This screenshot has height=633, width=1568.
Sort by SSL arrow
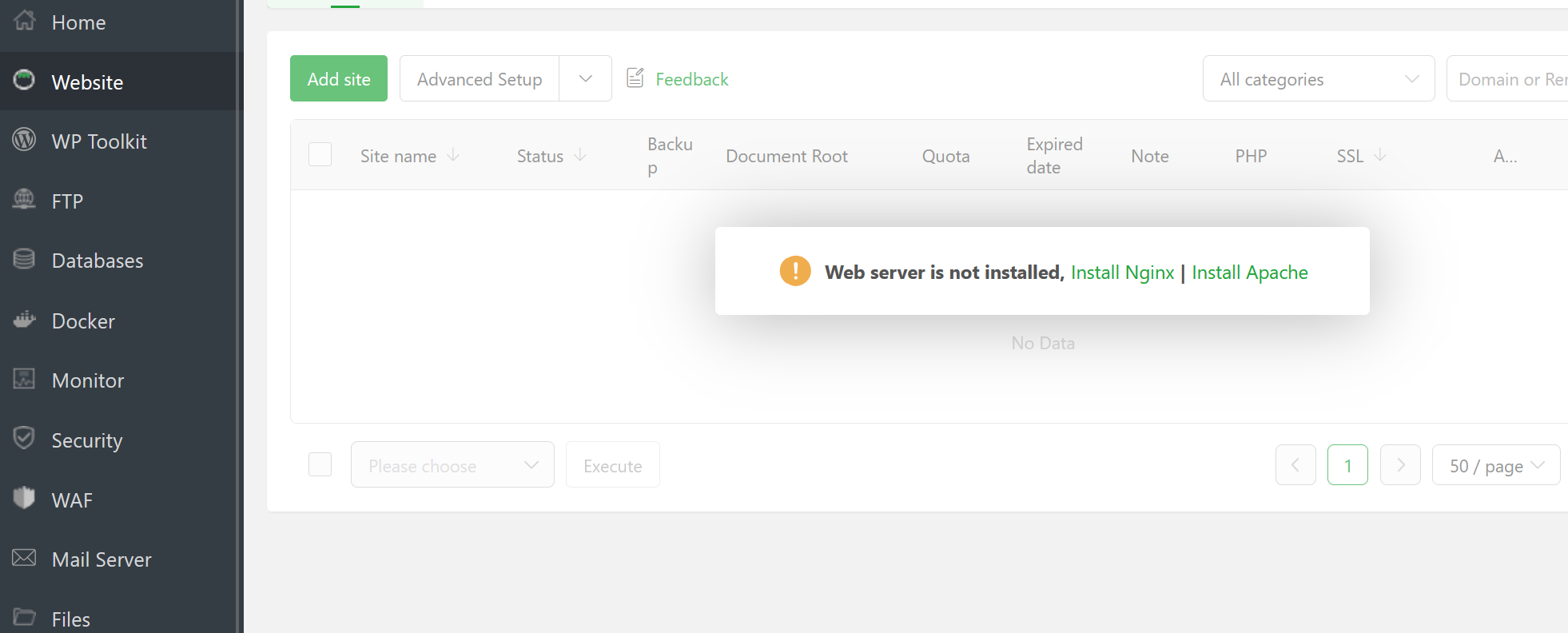[1380, 155]
